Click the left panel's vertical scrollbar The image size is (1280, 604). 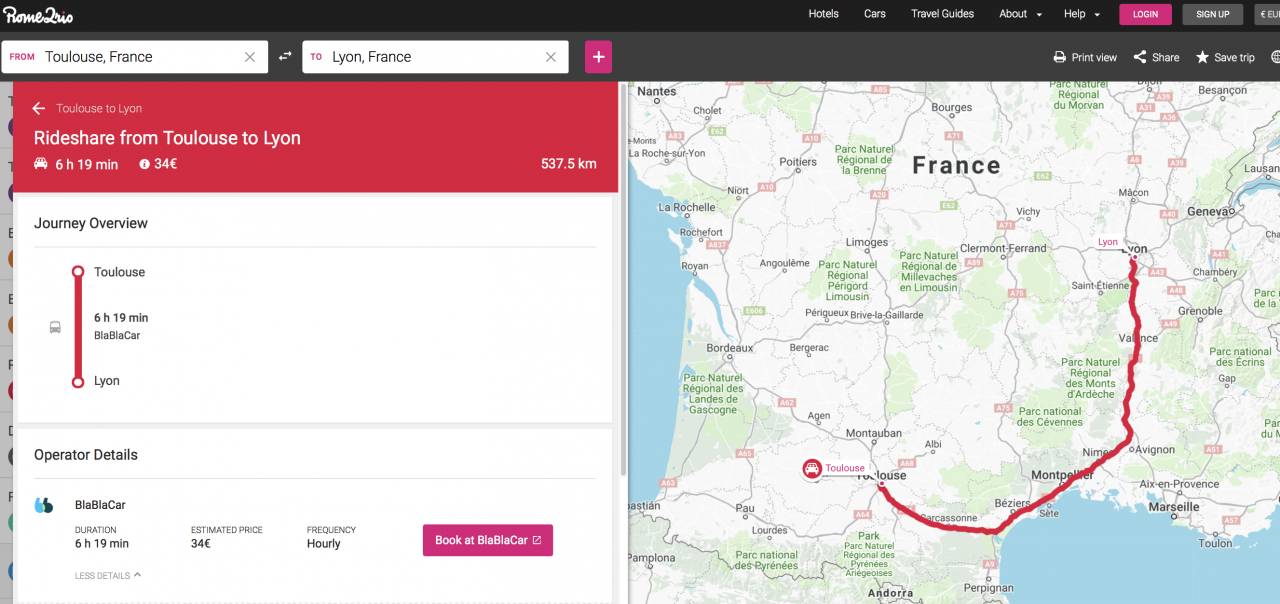(x=623, y=280)
